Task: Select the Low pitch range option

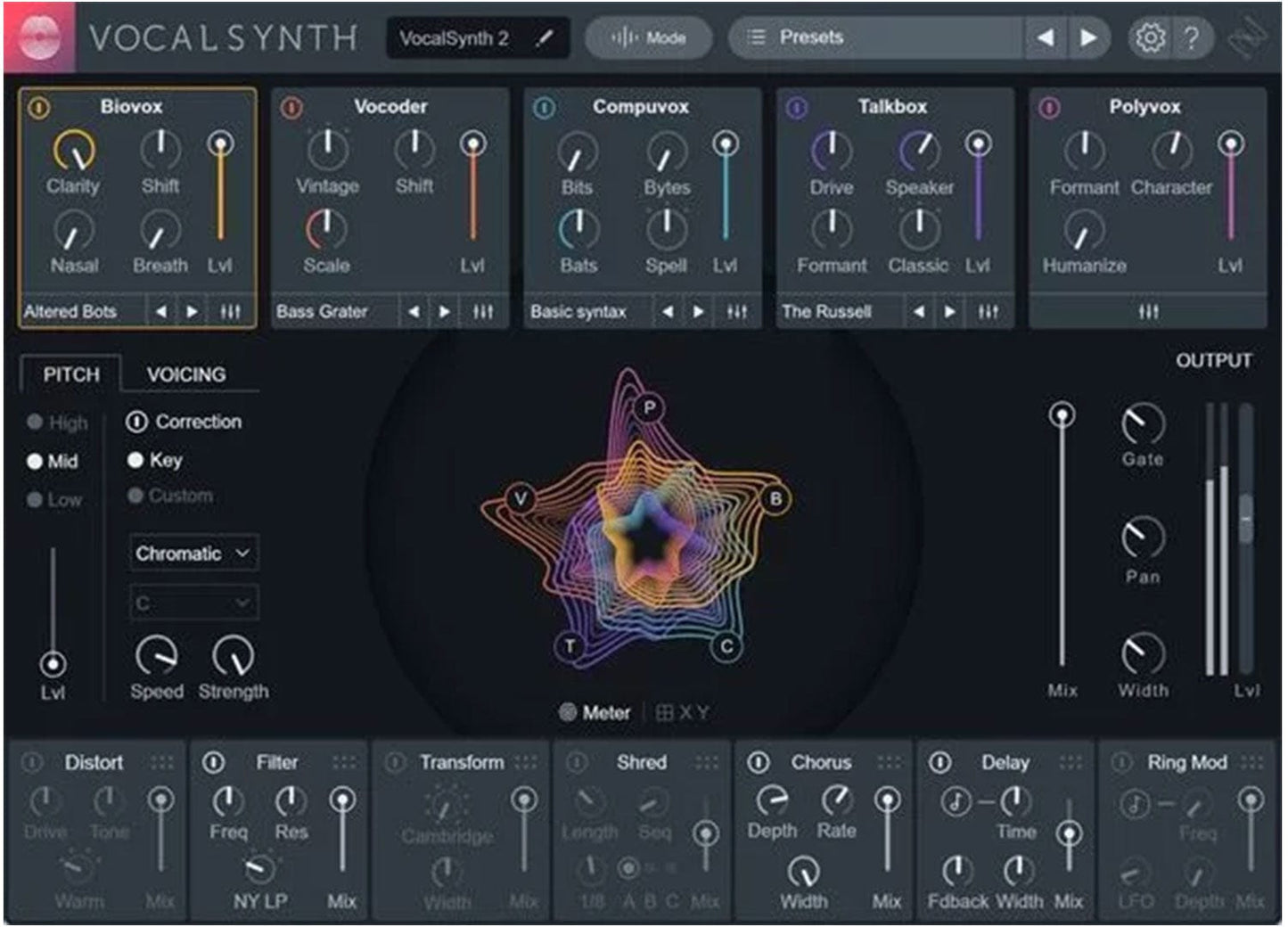Action: coord(54,499)
